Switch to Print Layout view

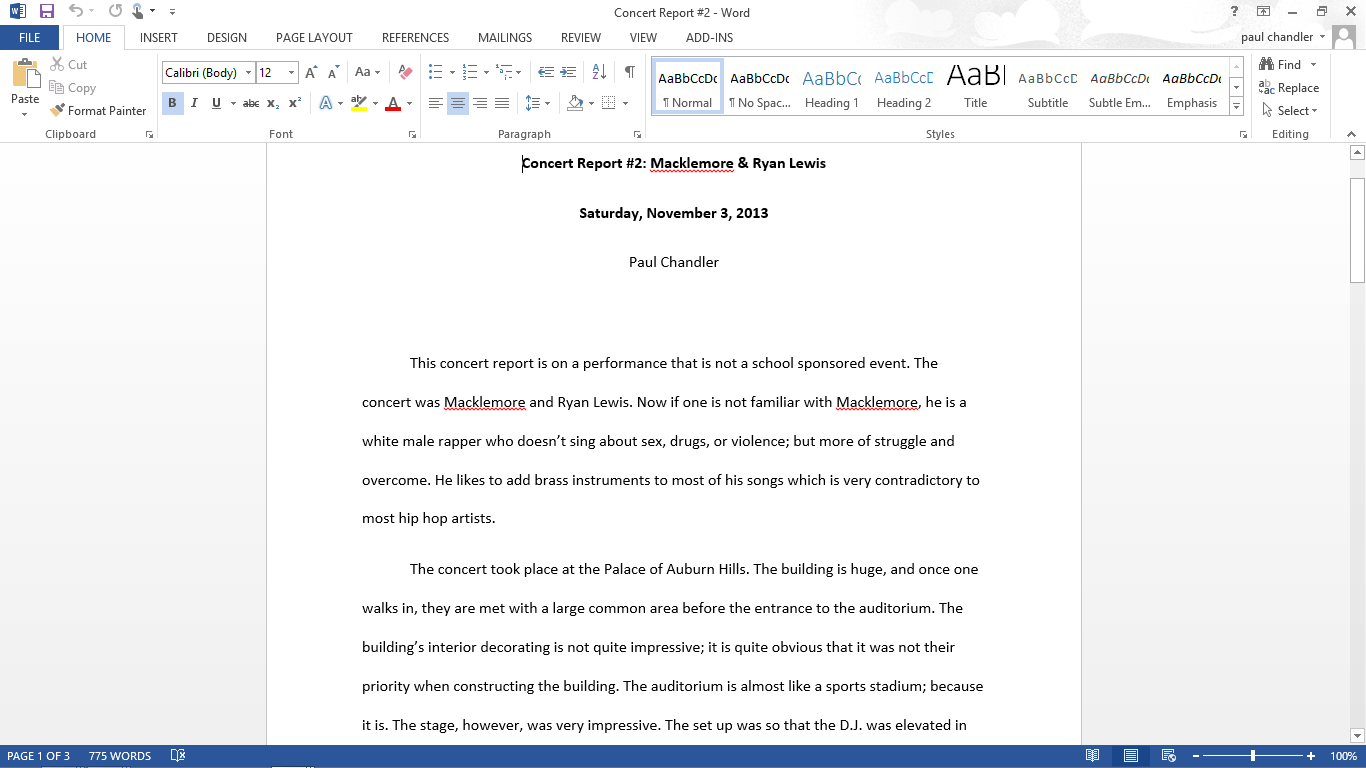[x=1130, y=756]
